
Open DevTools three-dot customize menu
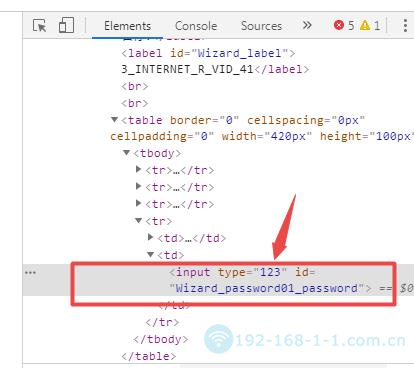click(x=405, y=25)
